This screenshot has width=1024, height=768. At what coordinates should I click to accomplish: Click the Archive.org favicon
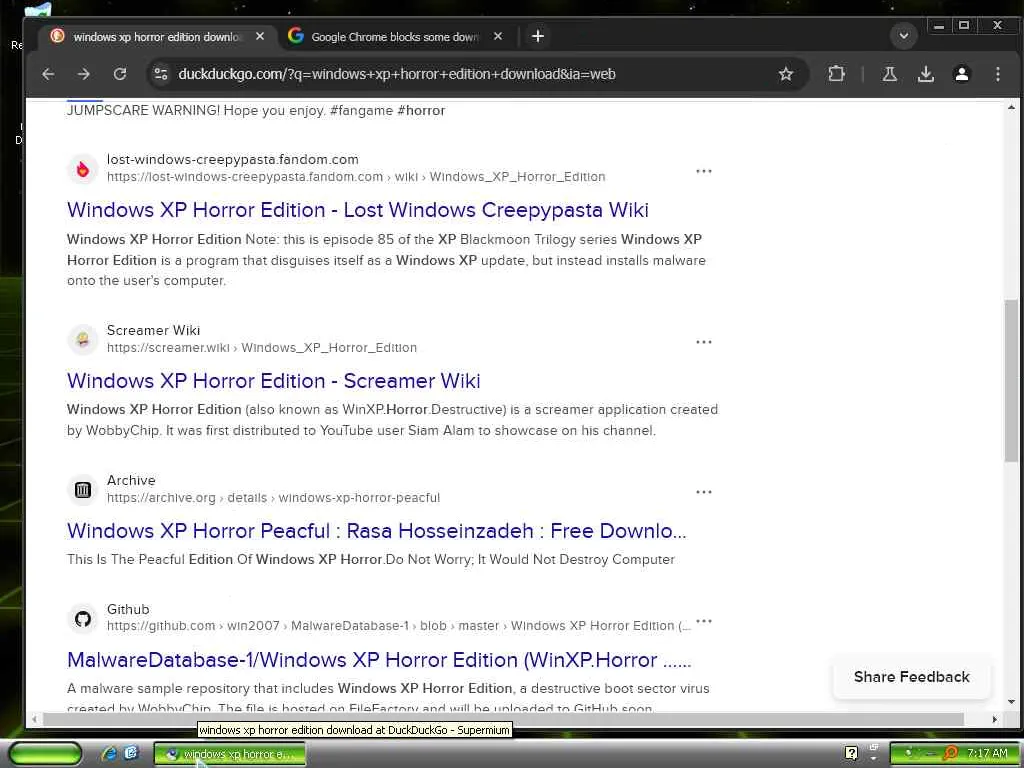pyautogui.click(x=83, y=490)
